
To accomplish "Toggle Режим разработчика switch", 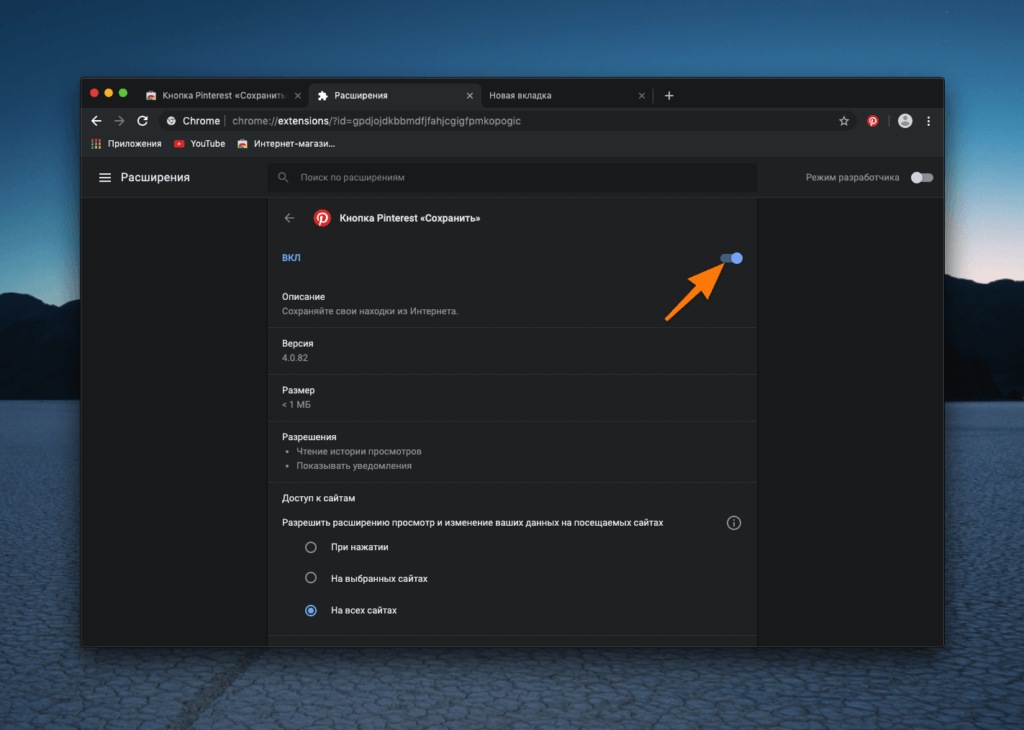I will [x=922, y=178].
